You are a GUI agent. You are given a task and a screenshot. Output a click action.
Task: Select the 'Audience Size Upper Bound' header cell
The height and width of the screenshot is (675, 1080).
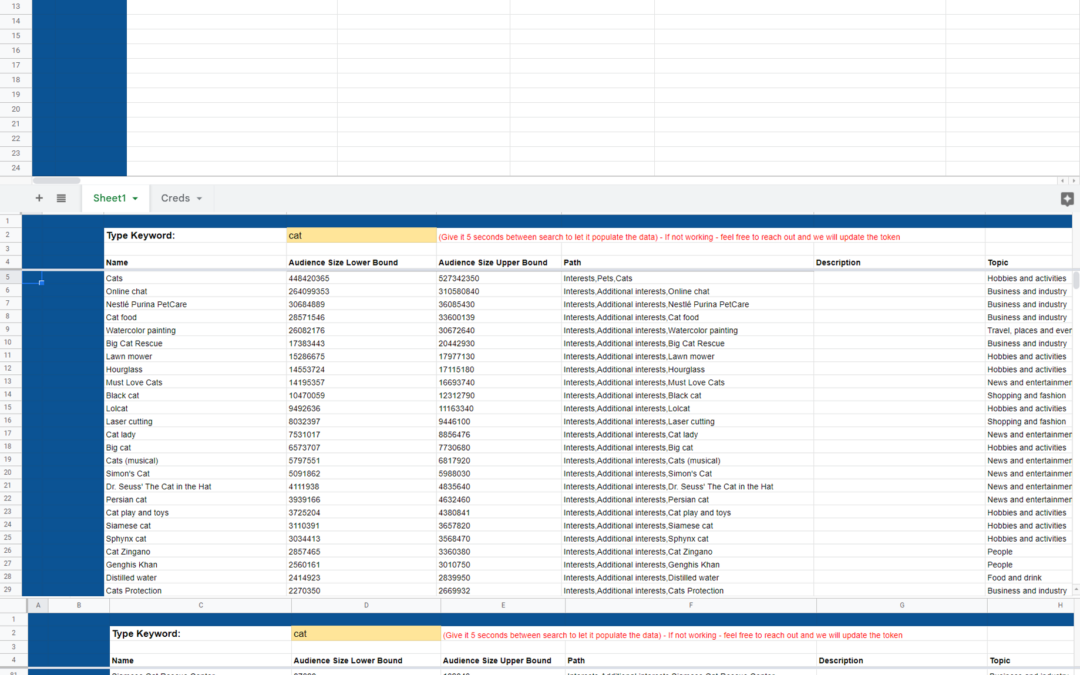pyautogui.click(x=493, y=262)
